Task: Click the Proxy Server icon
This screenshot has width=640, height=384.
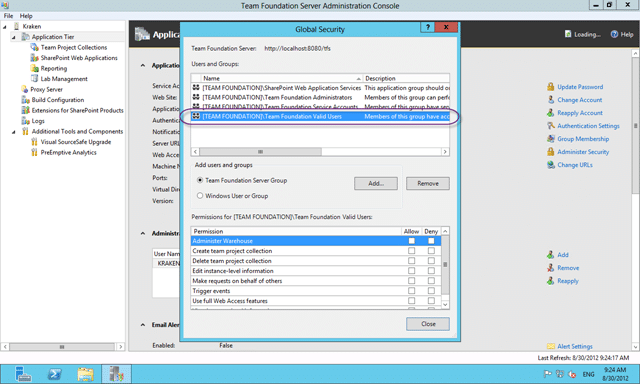Action: click(25, 89)
